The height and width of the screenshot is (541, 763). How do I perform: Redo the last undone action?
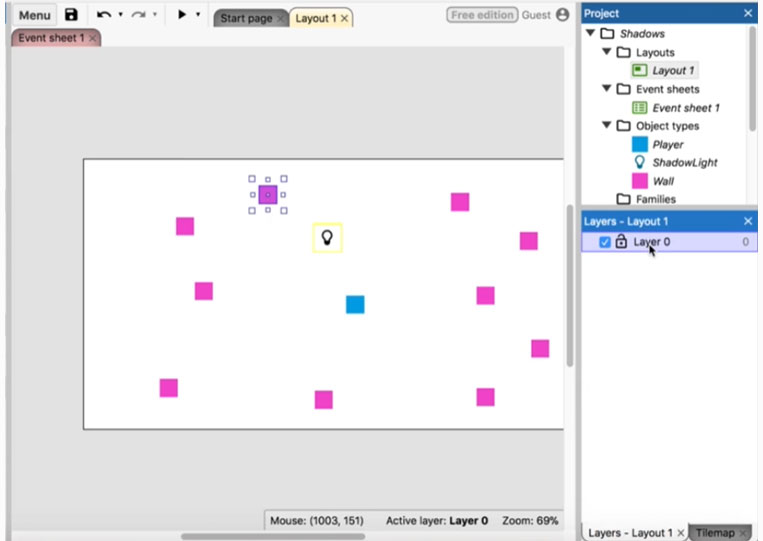point(139,15)
